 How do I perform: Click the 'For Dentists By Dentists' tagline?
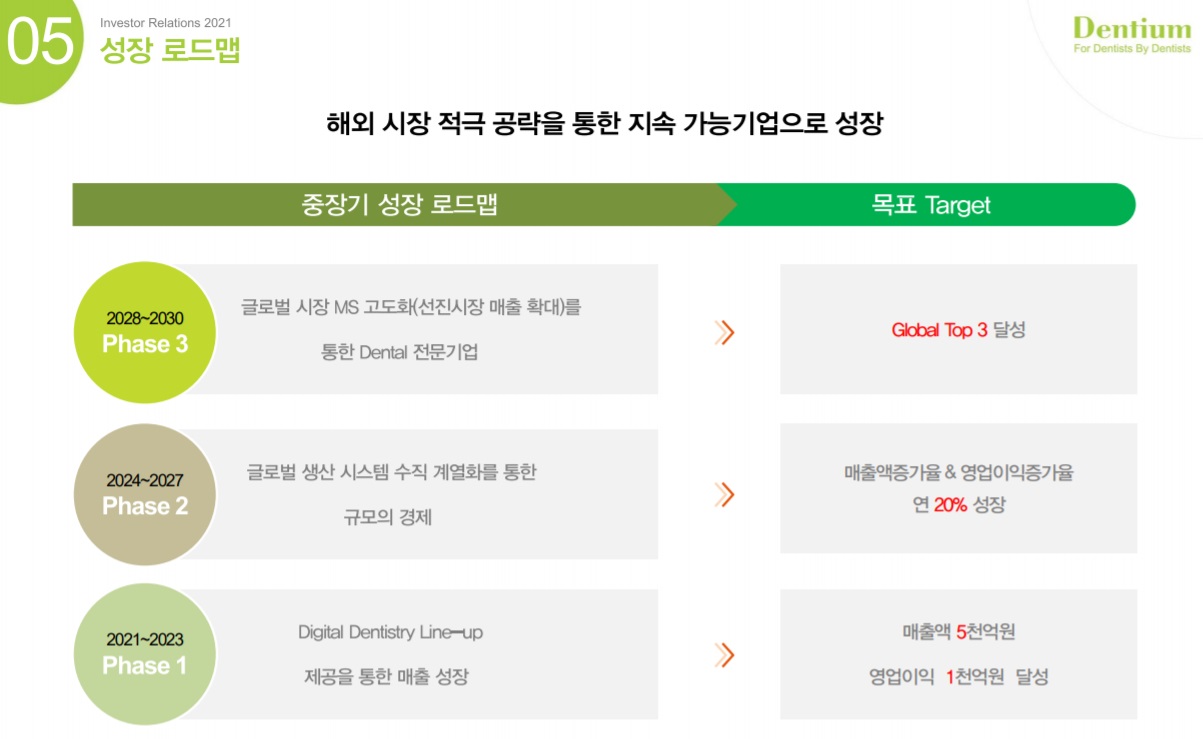[1132, 49]
